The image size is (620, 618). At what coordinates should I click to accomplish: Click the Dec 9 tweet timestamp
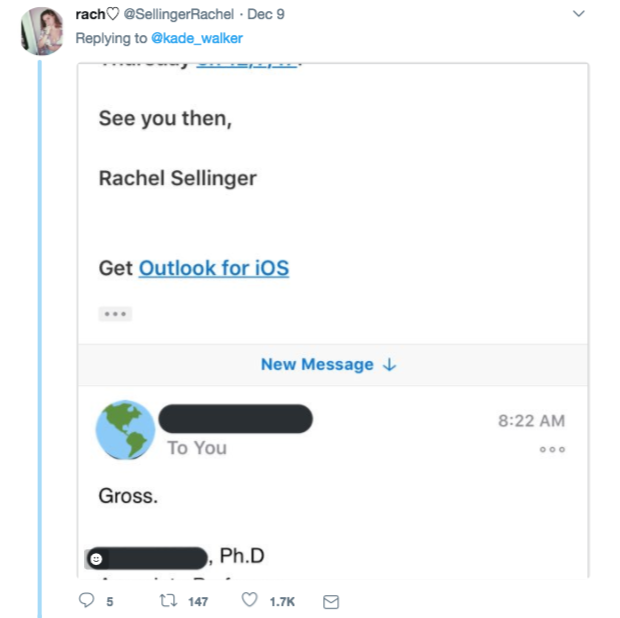pyautogui.click(x=266, y=15)
